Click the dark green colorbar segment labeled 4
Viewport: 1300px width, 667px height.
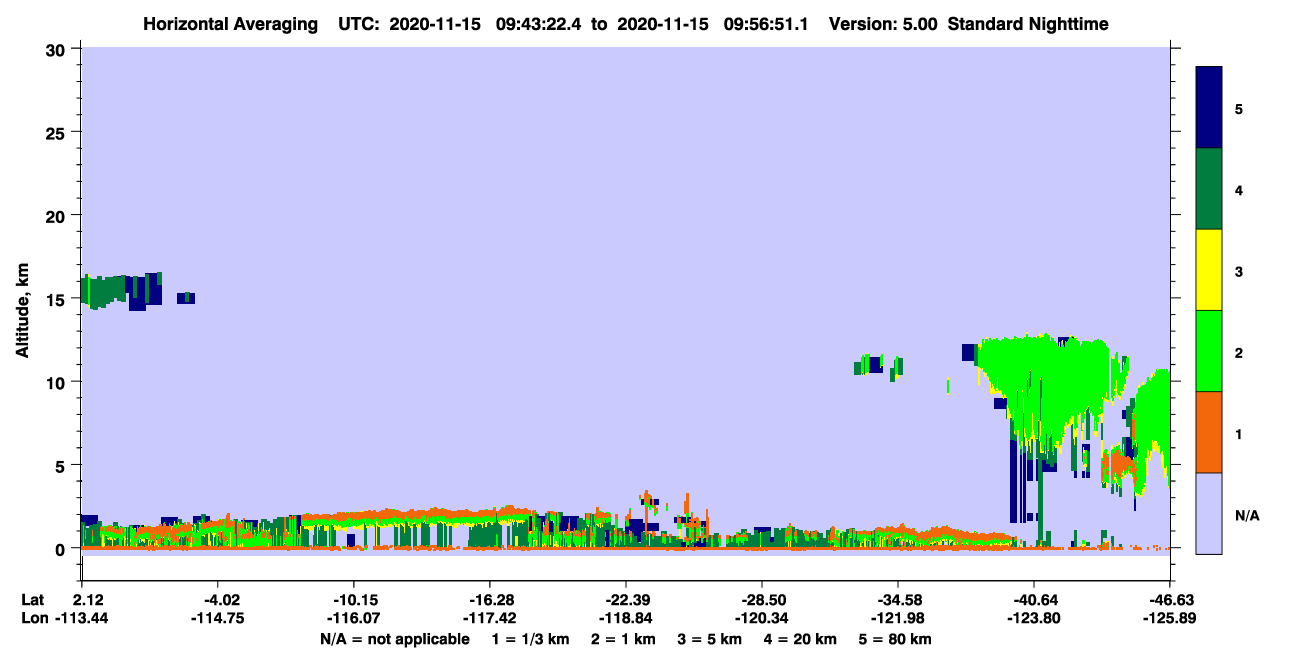(1209, 189)
